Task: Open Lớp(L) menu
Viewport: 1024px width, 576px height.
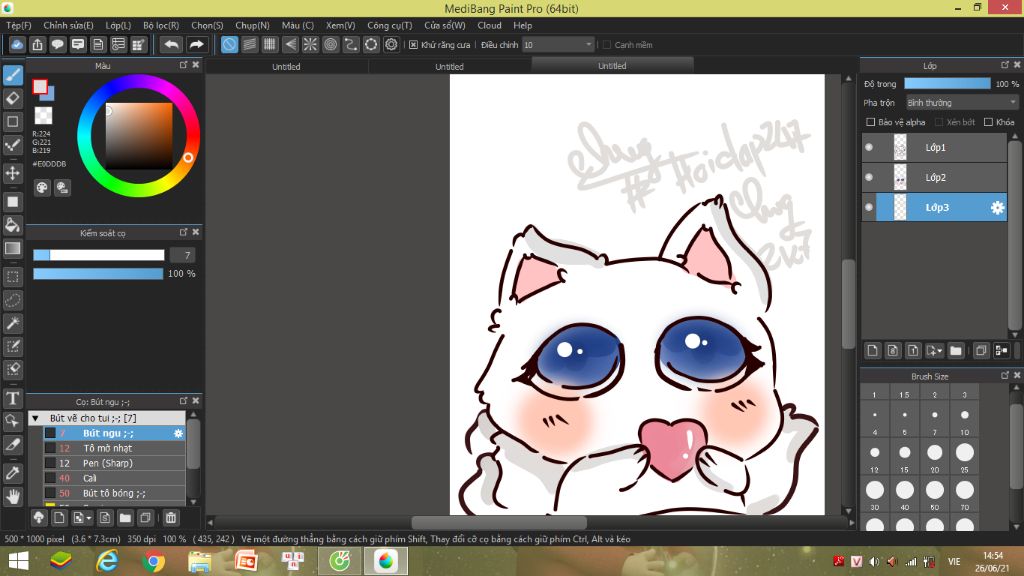Action: [x=118, y=25]
